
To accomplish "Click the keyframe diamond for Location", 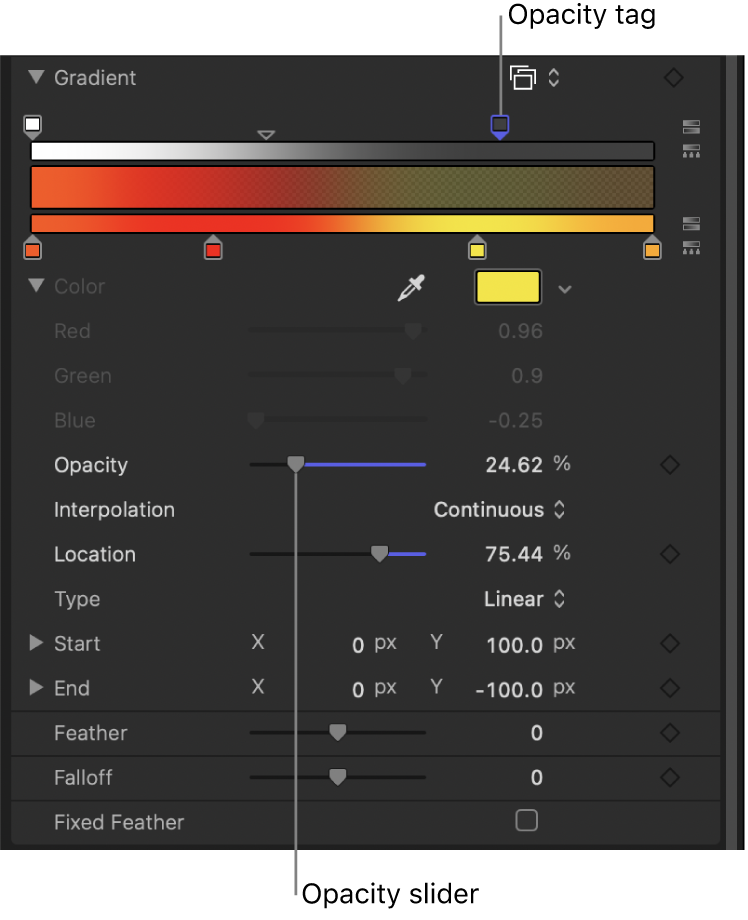I will [670, 554].
